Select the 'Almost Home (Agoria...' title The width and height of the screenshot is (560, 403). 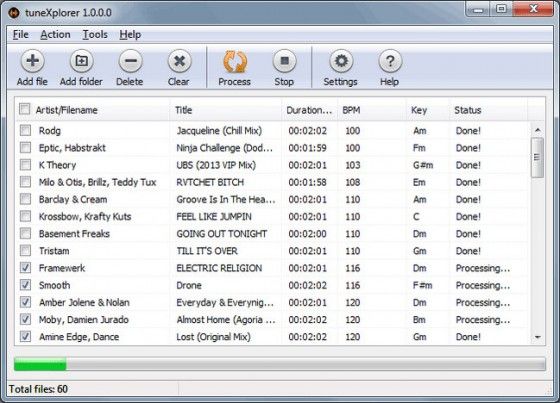(x=226, y=320)
